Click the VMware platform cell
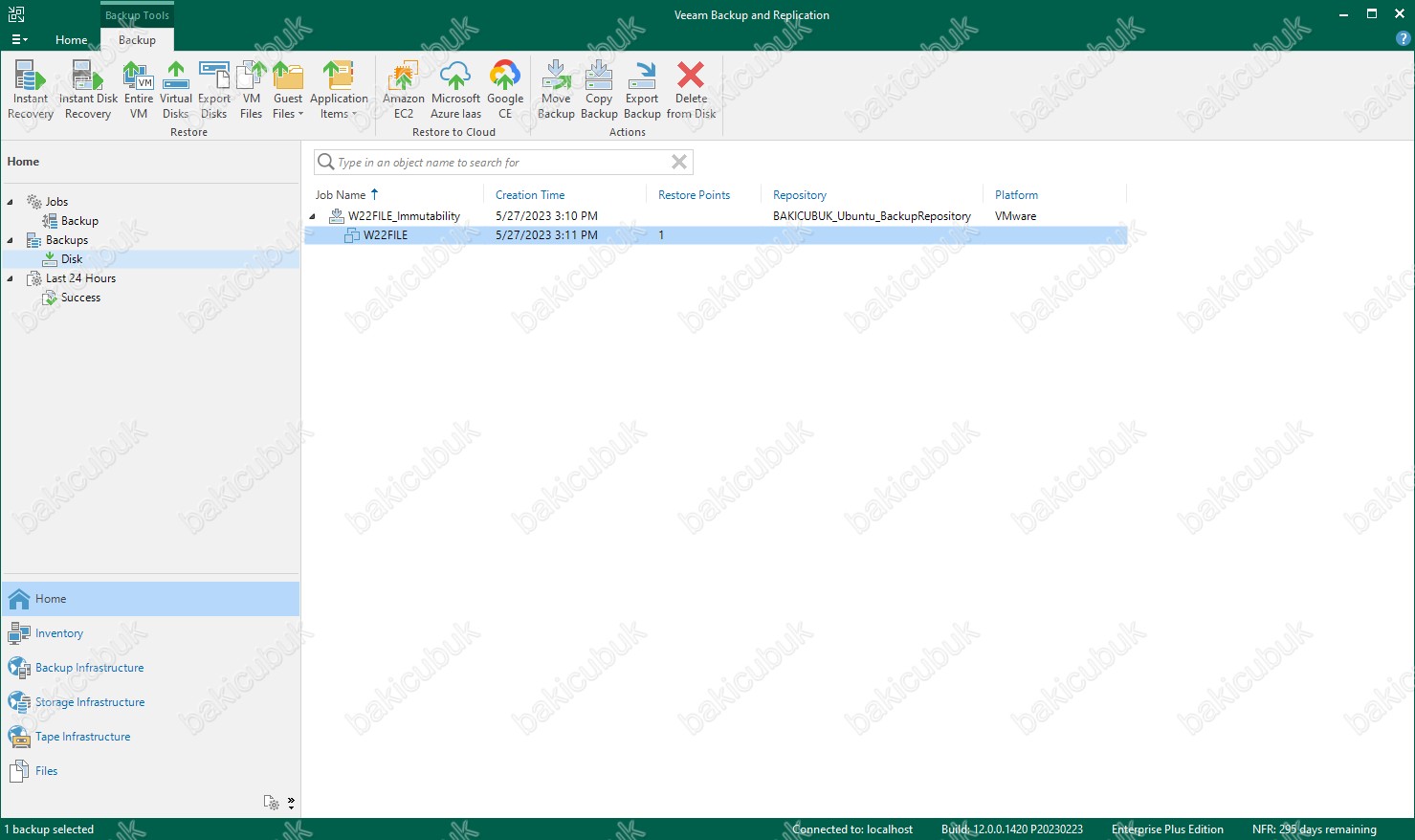The image size is (1415, 840). click(1015, 216)
